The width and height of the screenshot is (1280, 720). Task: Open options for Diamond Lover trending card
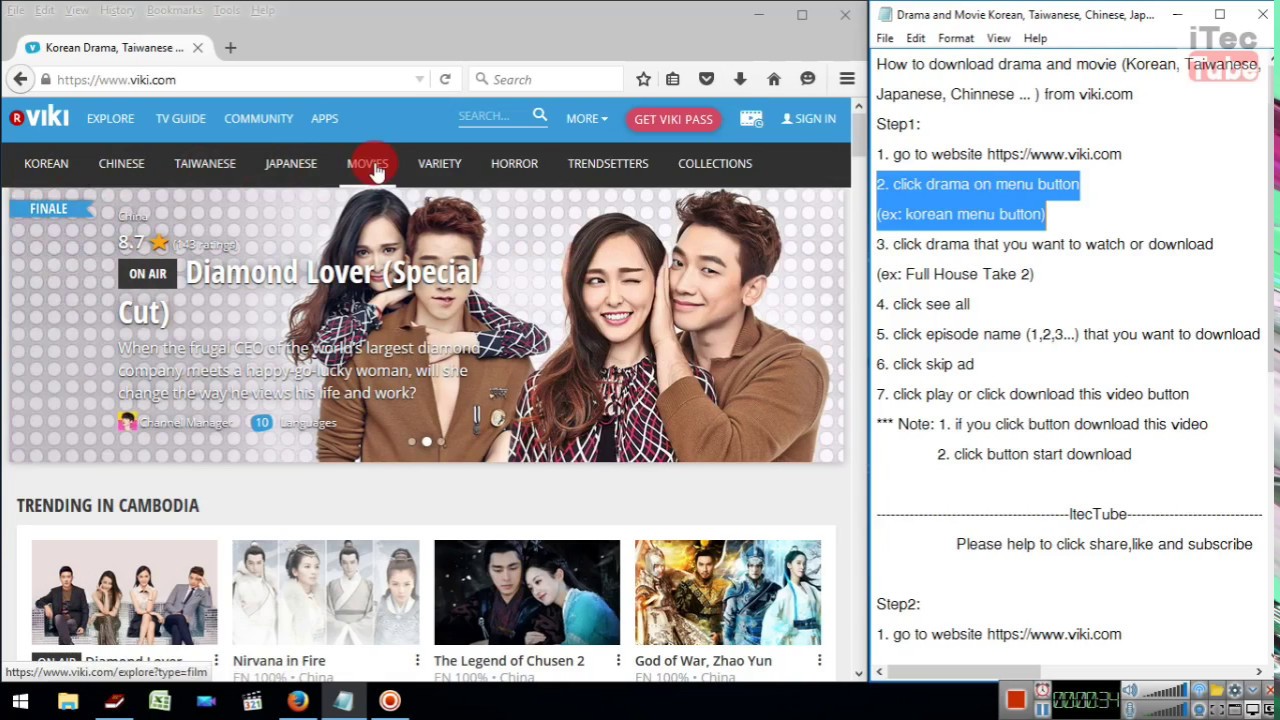216,660
